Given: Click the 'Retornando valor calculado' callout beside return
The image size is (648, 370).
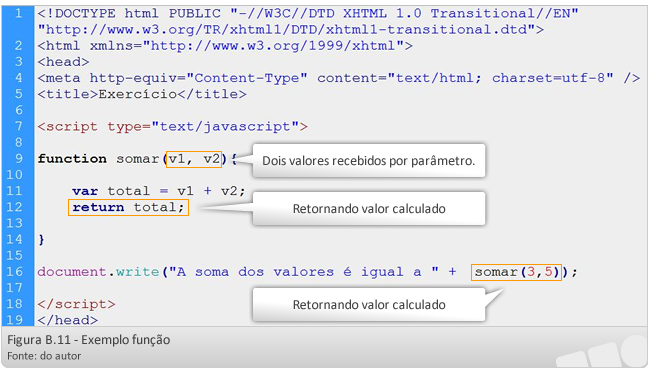Looking at the screenshot, I should (369, 208).
